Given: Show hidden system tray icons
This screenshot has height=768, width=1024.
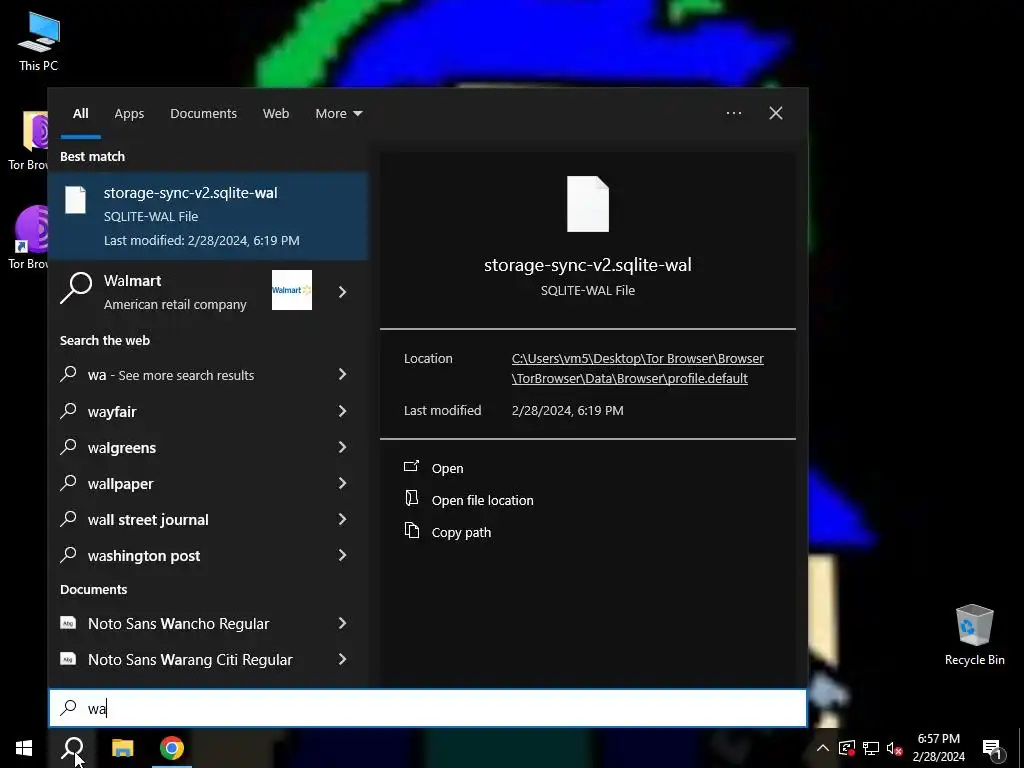Looking at the screenshot, I should pyautogui.click(x=823, y=748).
